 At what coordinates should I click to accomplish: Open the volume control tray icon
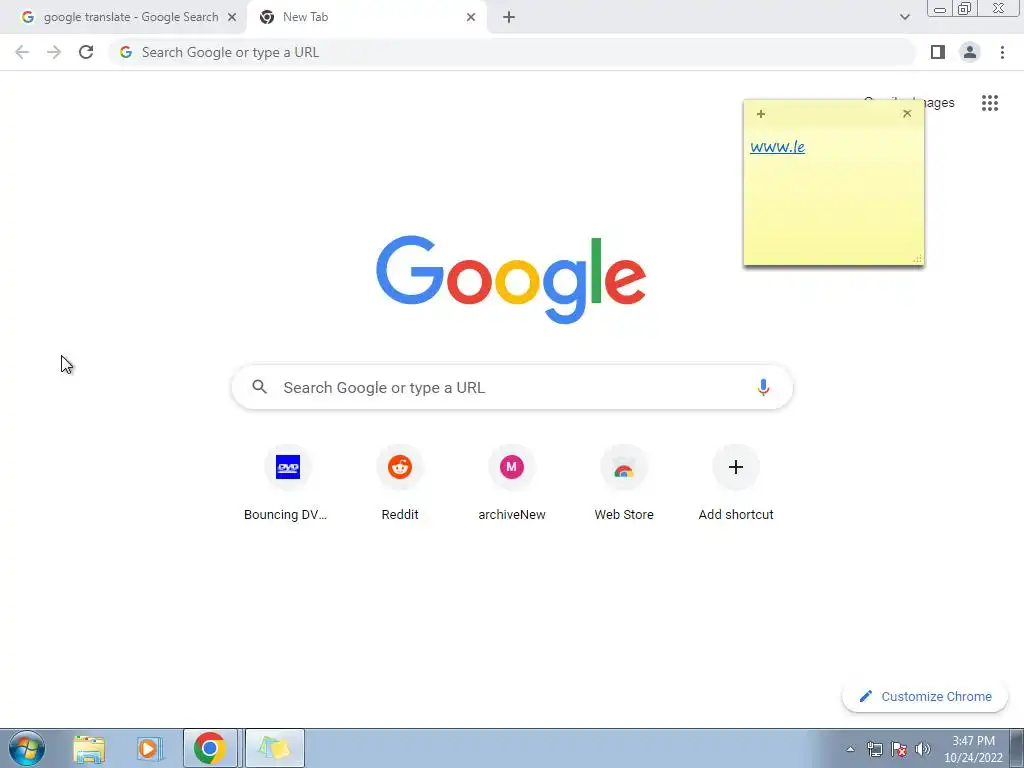[x=923, y=749]
